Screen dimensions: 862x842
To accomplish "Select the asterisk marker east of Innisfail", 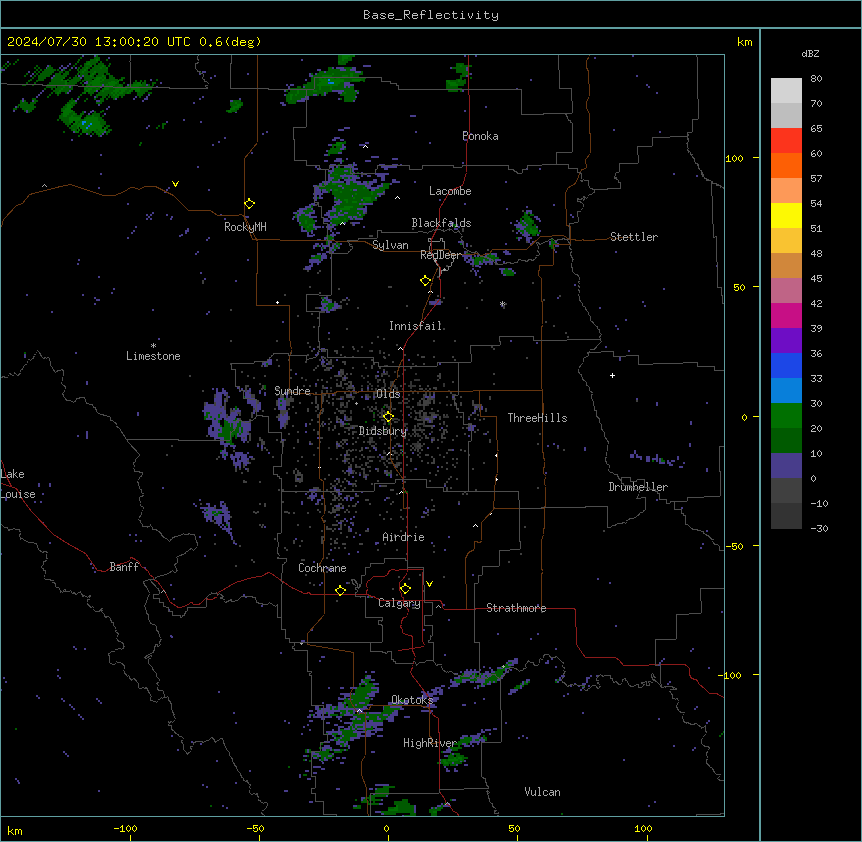I will click(502, 304).
